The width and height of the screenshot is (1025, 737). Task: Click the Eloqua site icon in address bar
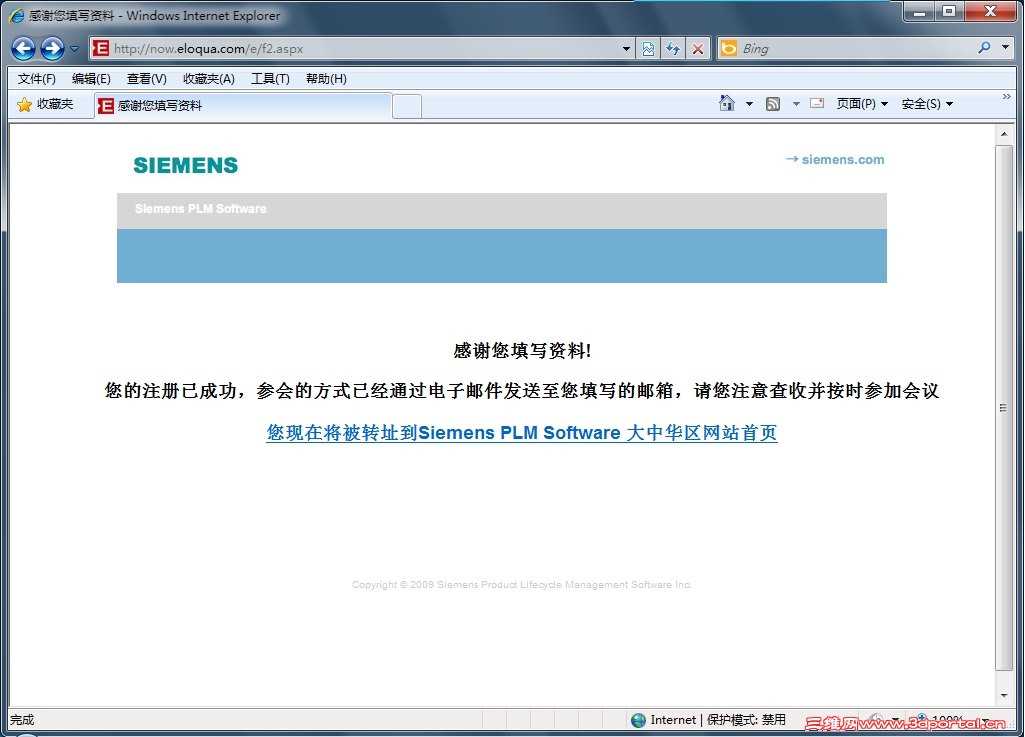tap(101, 48)
